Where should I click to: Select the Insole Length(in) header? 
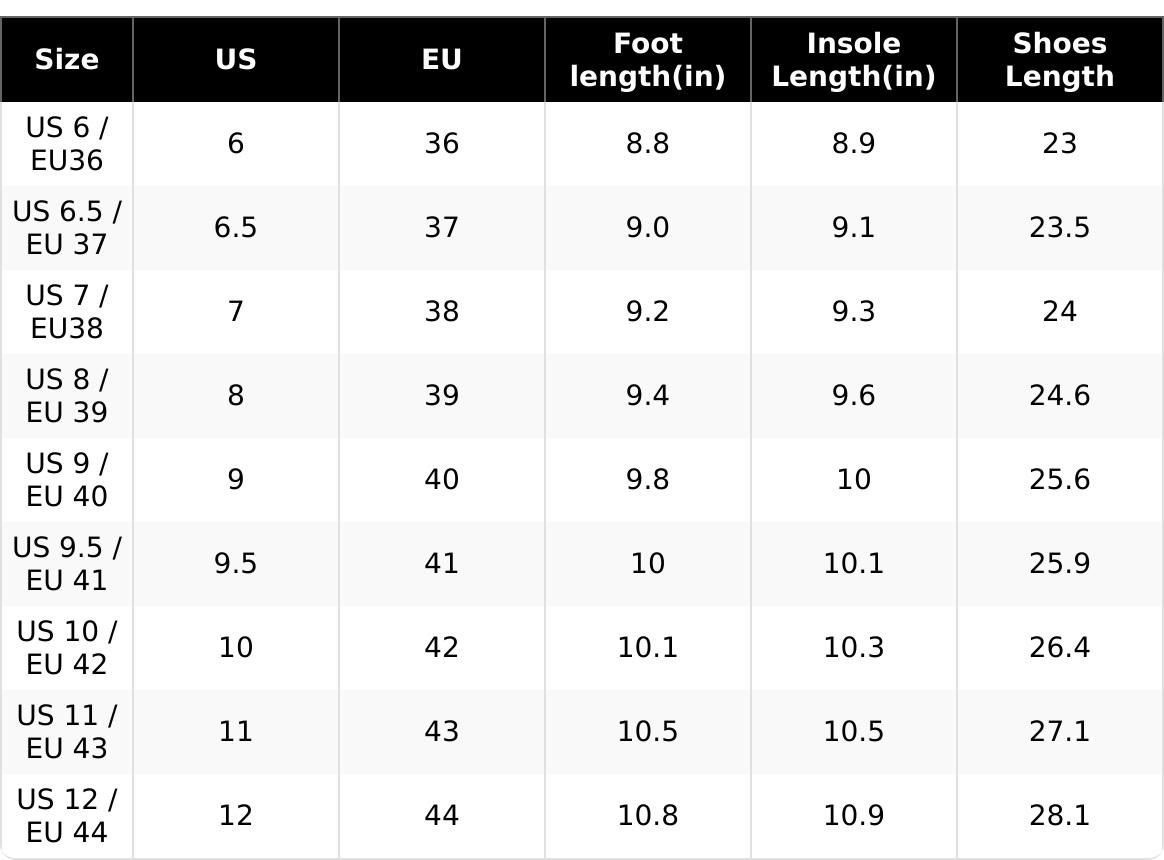853,60
